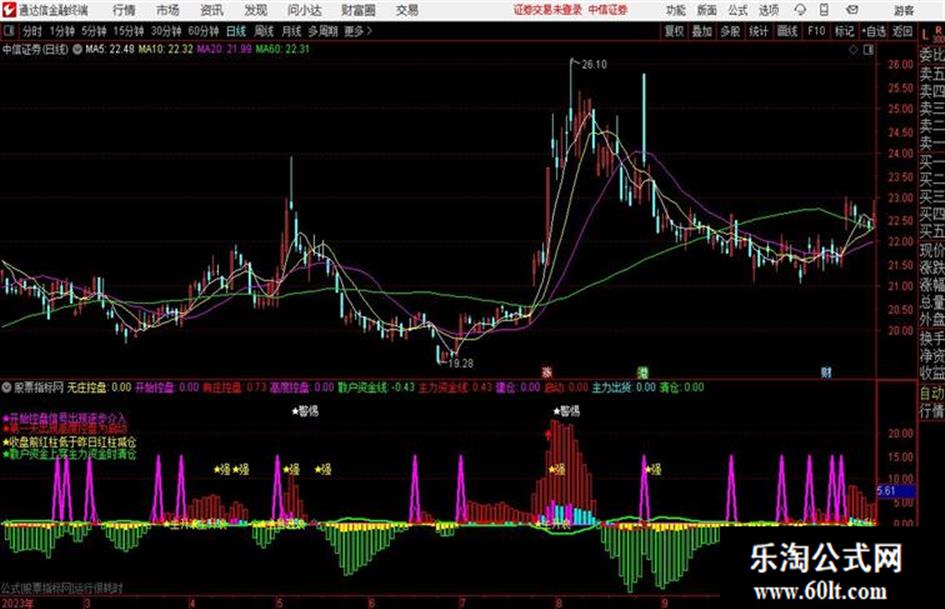Open the 功能 menu

click(676, 10)
